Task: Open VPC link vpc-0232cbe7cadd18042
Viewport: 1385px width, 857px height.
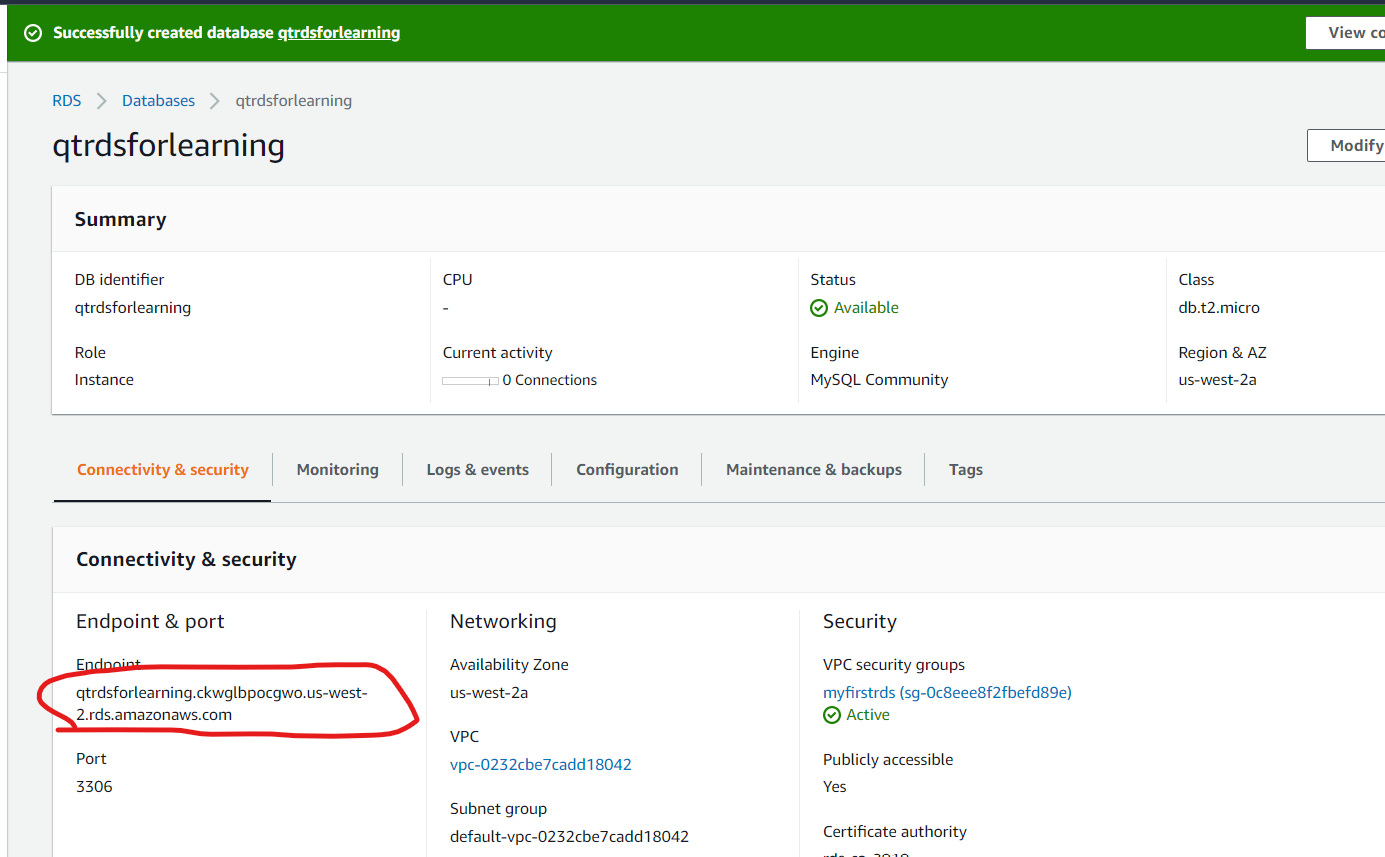Action: [x=541, y=765]
